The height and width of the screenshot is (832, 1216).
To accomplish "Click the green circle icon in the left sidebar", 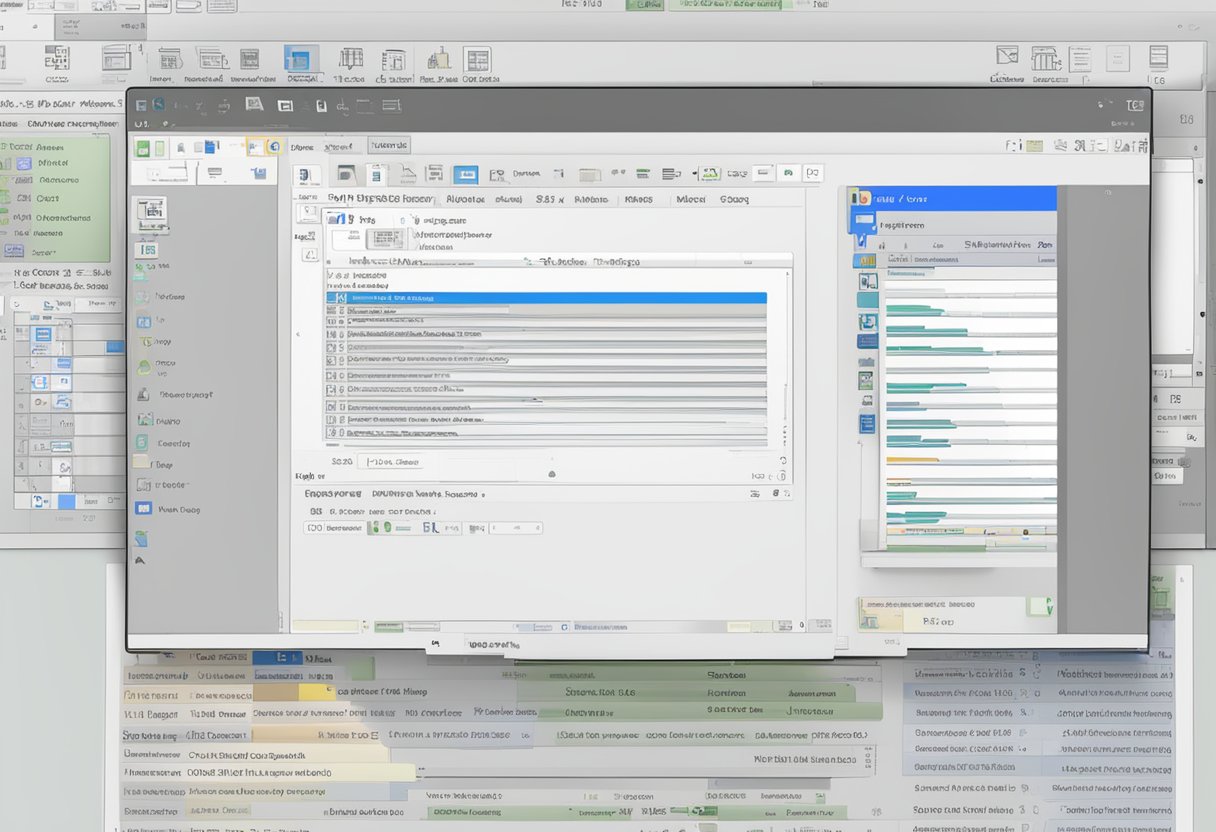I will point(142,367).
